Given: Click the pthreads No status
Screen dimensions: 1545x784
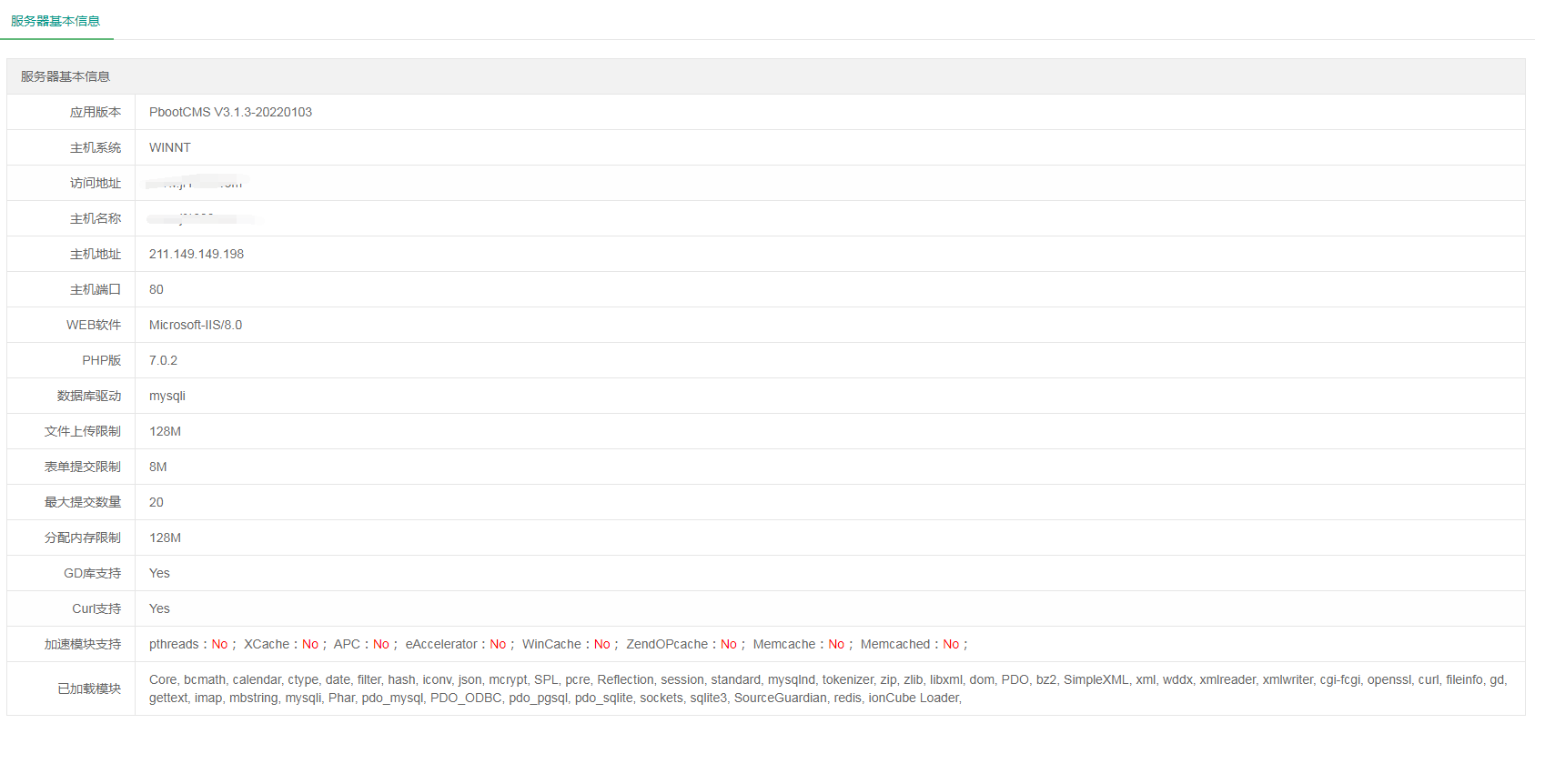Looking at the screenshot, I should pyautogui.click(x=219, y=644).
